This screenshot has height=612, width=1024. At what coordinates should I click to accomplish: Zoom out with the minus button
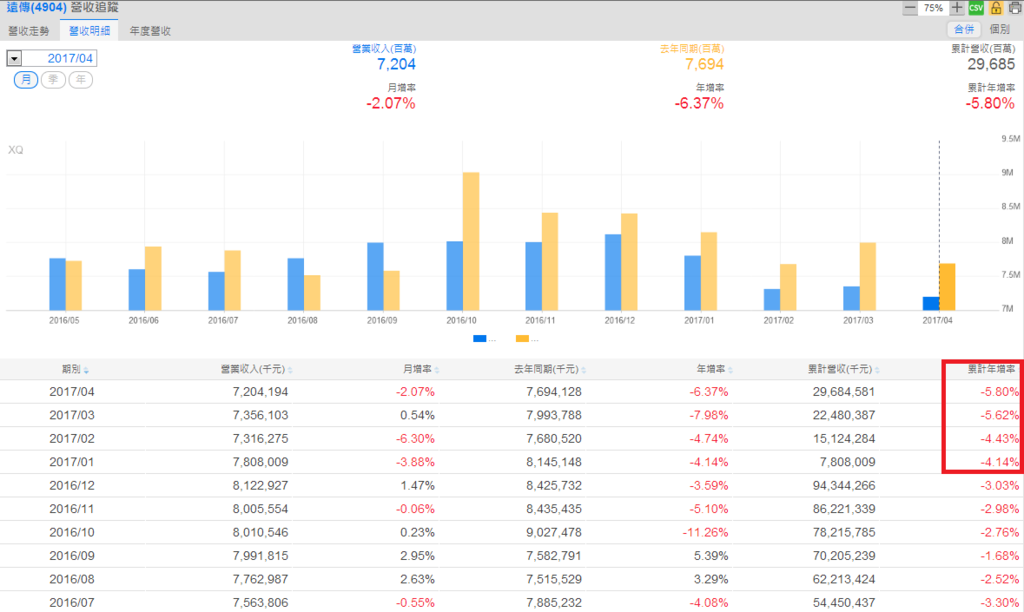pyautogui.click(x=910, y=8)
